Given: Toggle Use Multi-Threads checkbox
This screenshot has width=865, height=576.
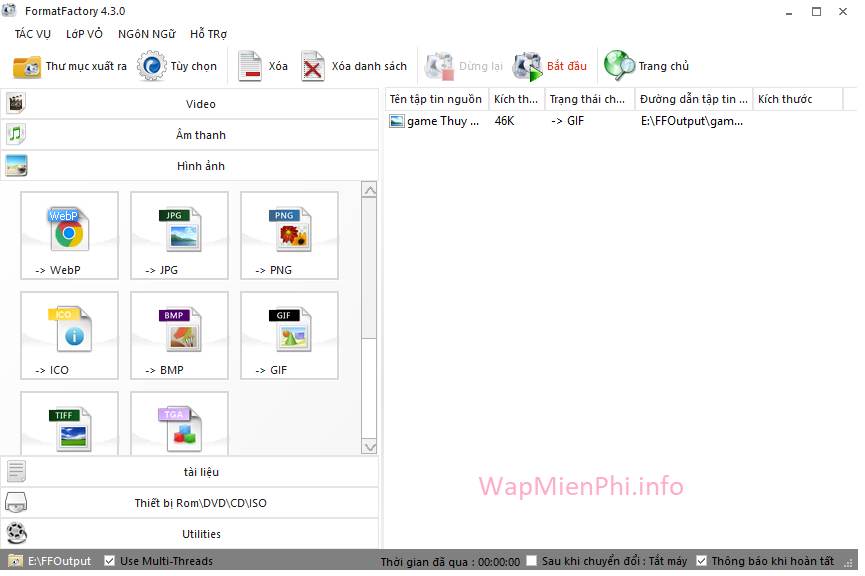Looking at the screenshot, I should [109, 561].
